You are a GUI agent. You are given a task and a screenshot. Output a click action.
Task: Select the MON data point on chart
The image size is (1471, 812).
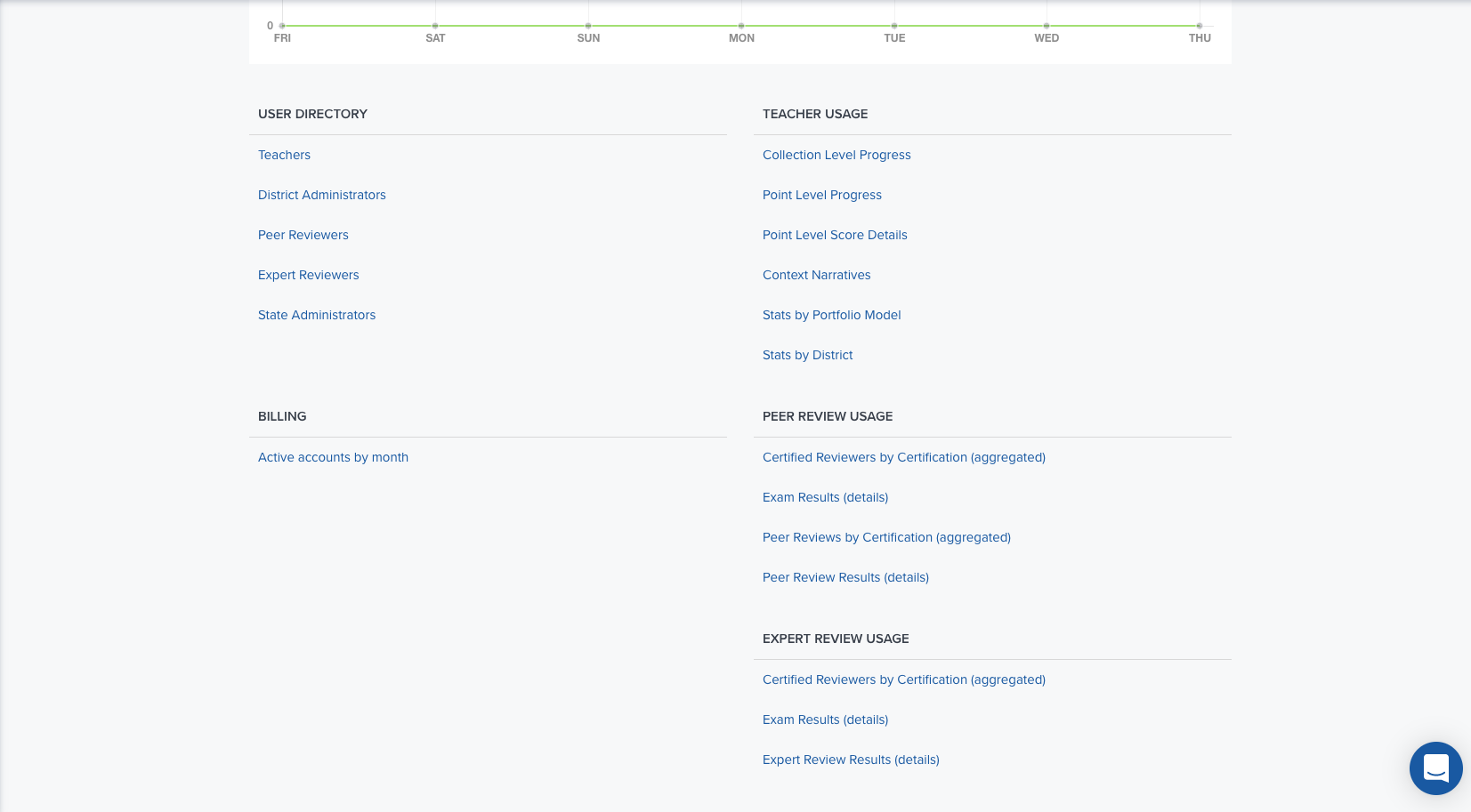tap(741, 26)
